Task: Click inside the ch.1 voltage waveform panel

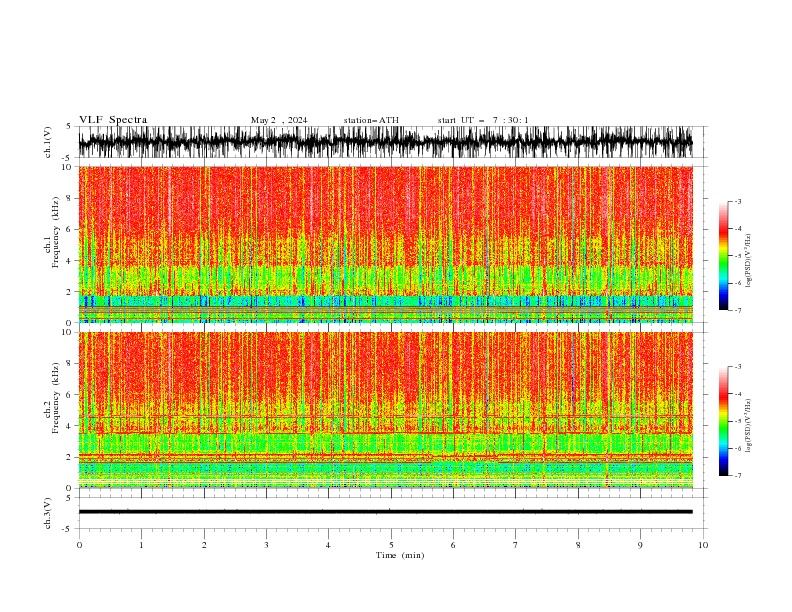Action: [385, 142]
